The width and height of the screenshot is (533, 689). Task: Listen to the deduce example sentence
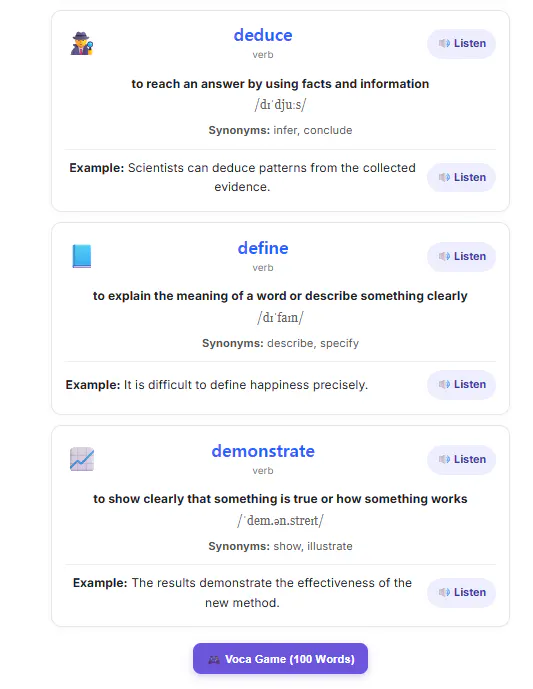(461, 178)
